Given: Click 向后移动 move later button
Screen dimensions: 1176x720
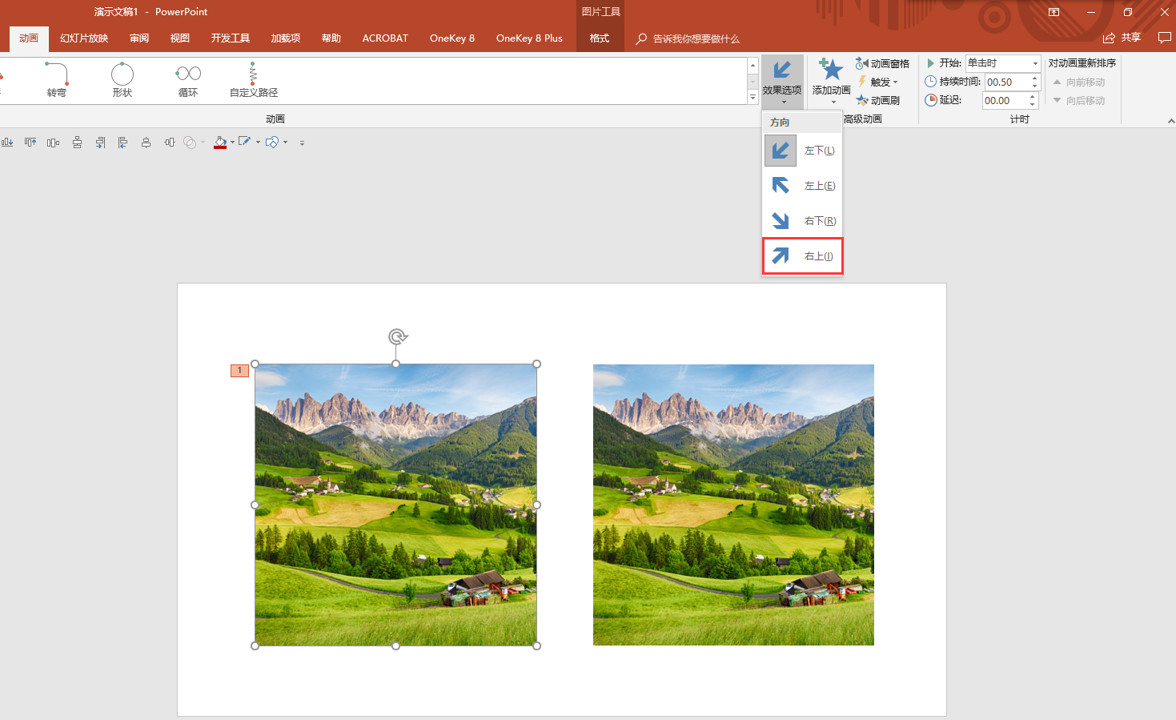Looking at the screenshot, I should (x=1079, y=100).
